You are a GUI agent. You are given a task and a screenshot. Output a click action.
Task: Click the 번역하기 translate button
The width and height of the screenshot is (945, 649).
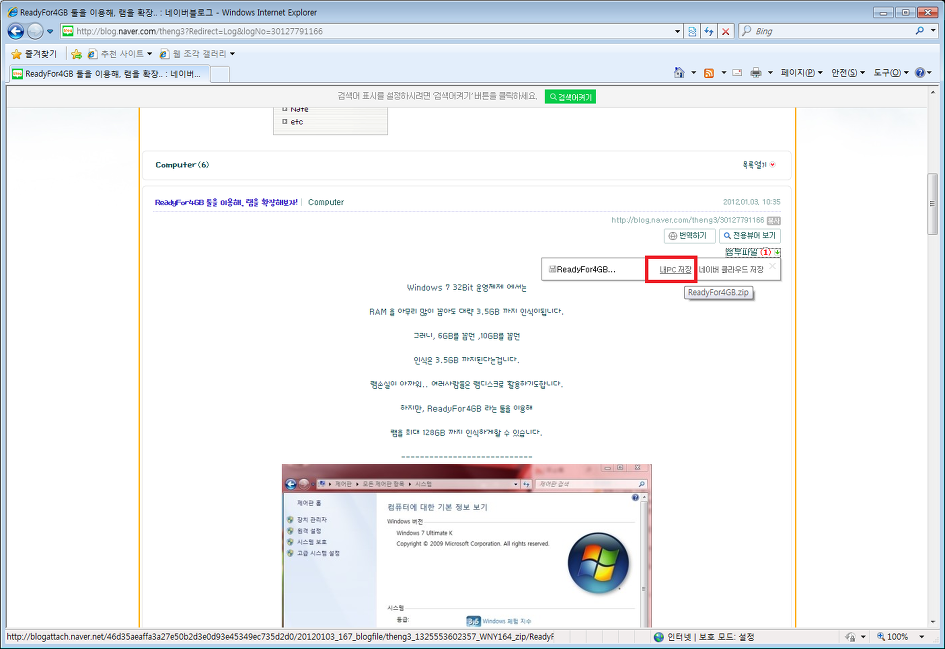click(689, 236)
